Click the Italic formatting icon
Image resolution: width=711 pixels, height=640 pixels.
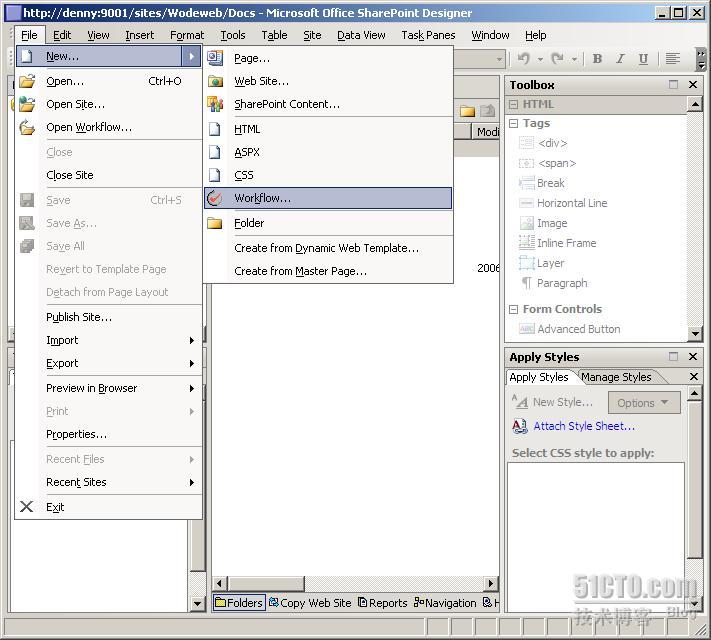pos(620,59)
